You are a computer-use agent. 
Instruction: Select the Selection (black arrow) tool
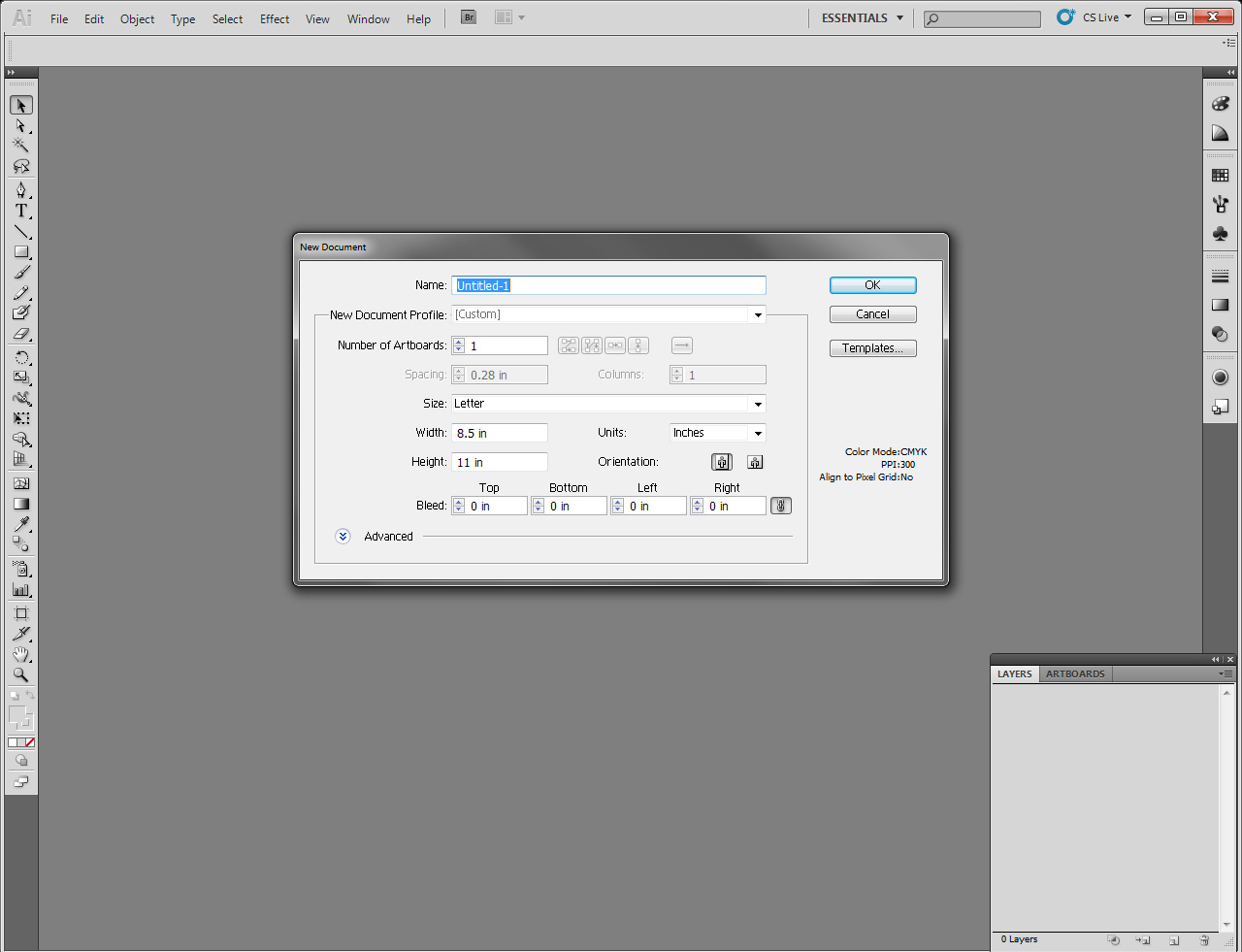click(21, 105)
